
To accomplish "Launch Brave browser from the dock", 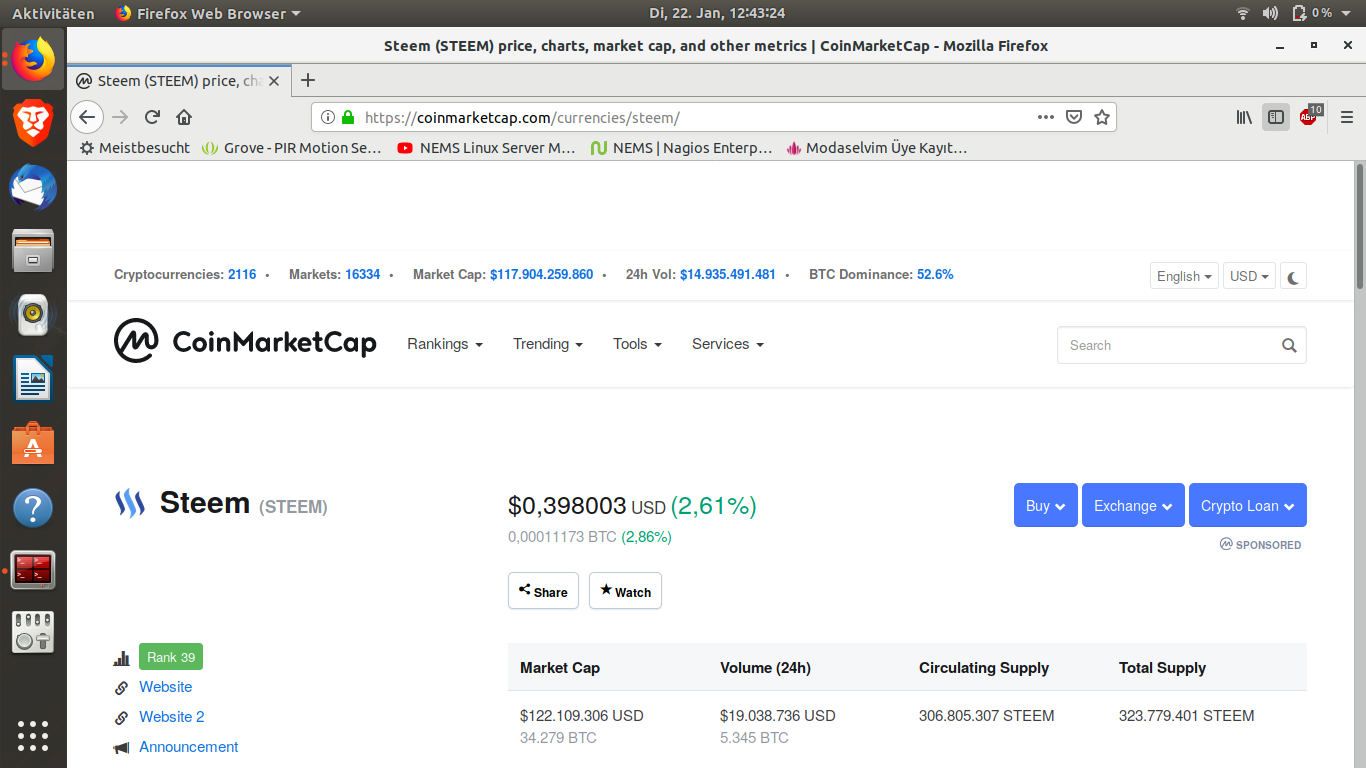I will pos(33,123).
